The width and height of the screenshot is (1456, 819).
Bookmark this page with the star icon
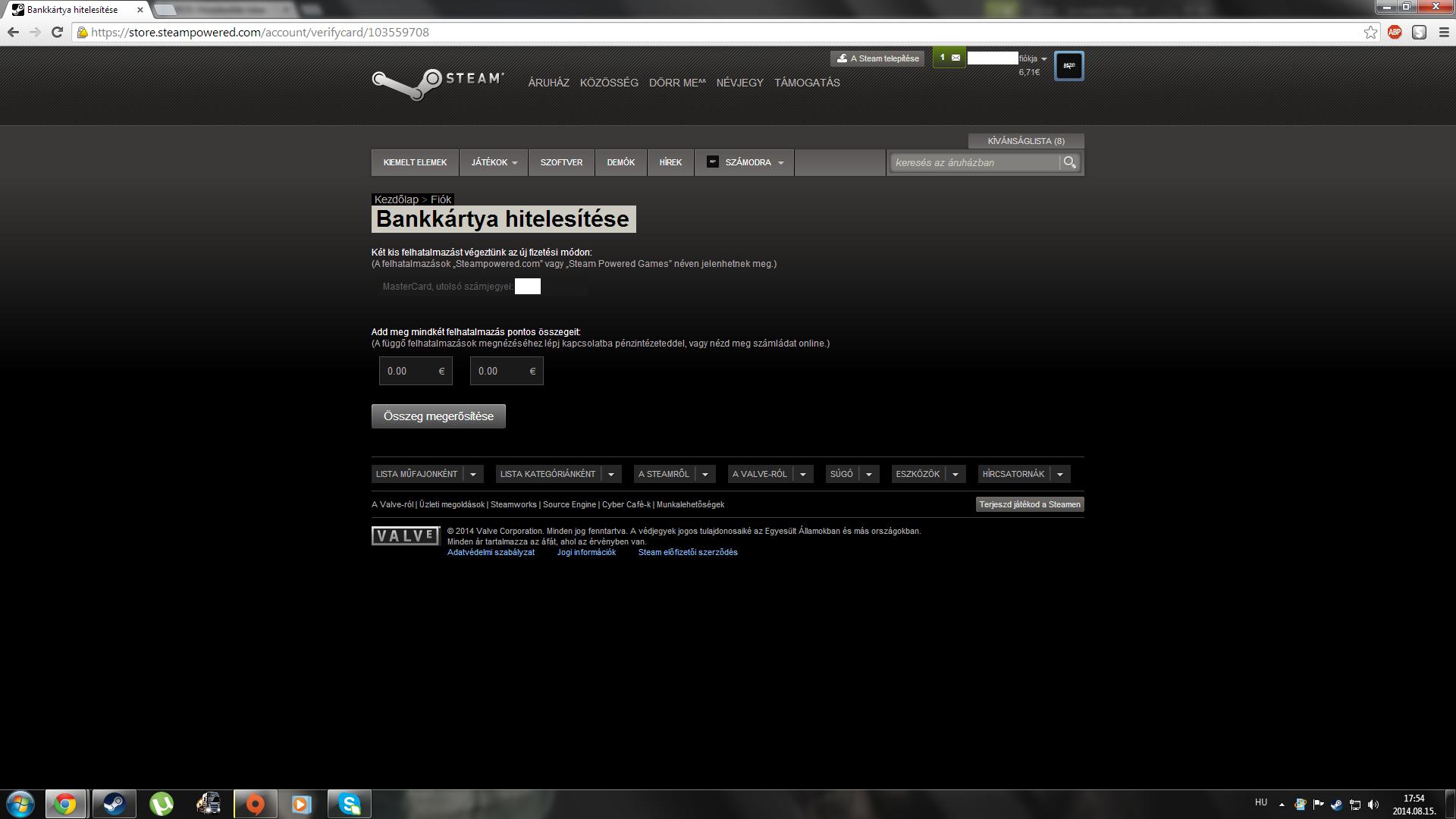coord(1370,33)
